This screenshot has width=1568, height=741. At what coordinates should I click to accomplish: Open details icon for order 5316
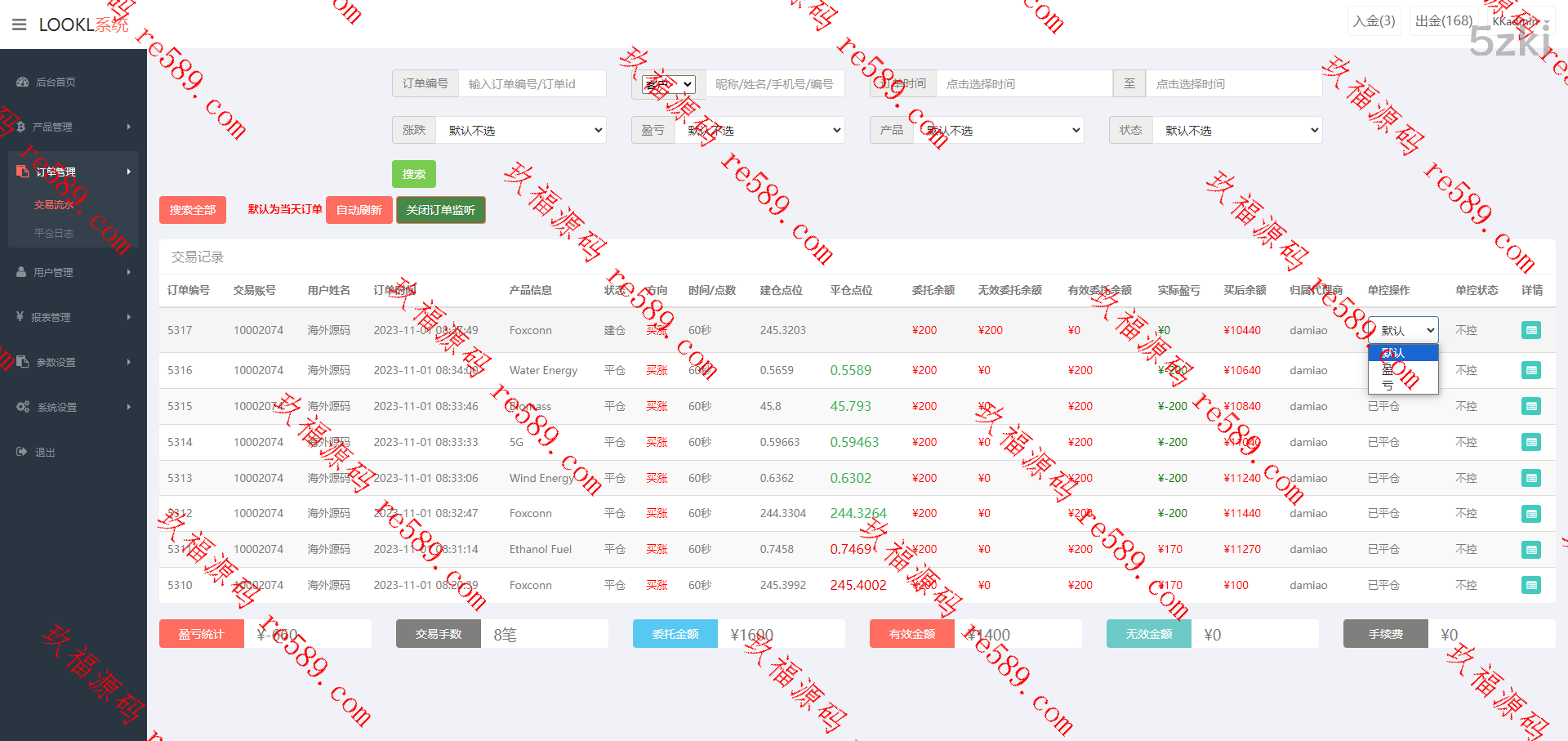[x=1531, y=370]
